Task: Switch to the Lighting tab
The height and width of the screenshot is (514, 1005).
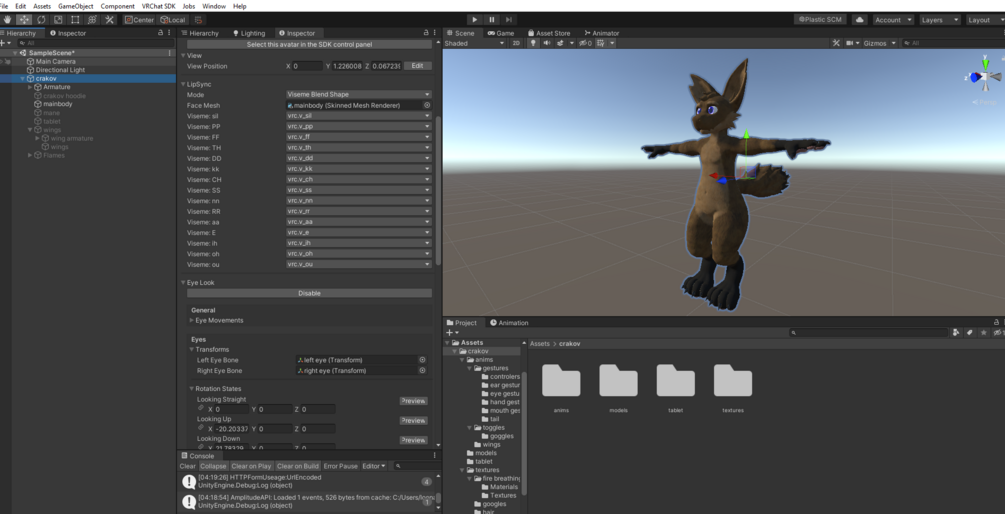Action: 249,33
